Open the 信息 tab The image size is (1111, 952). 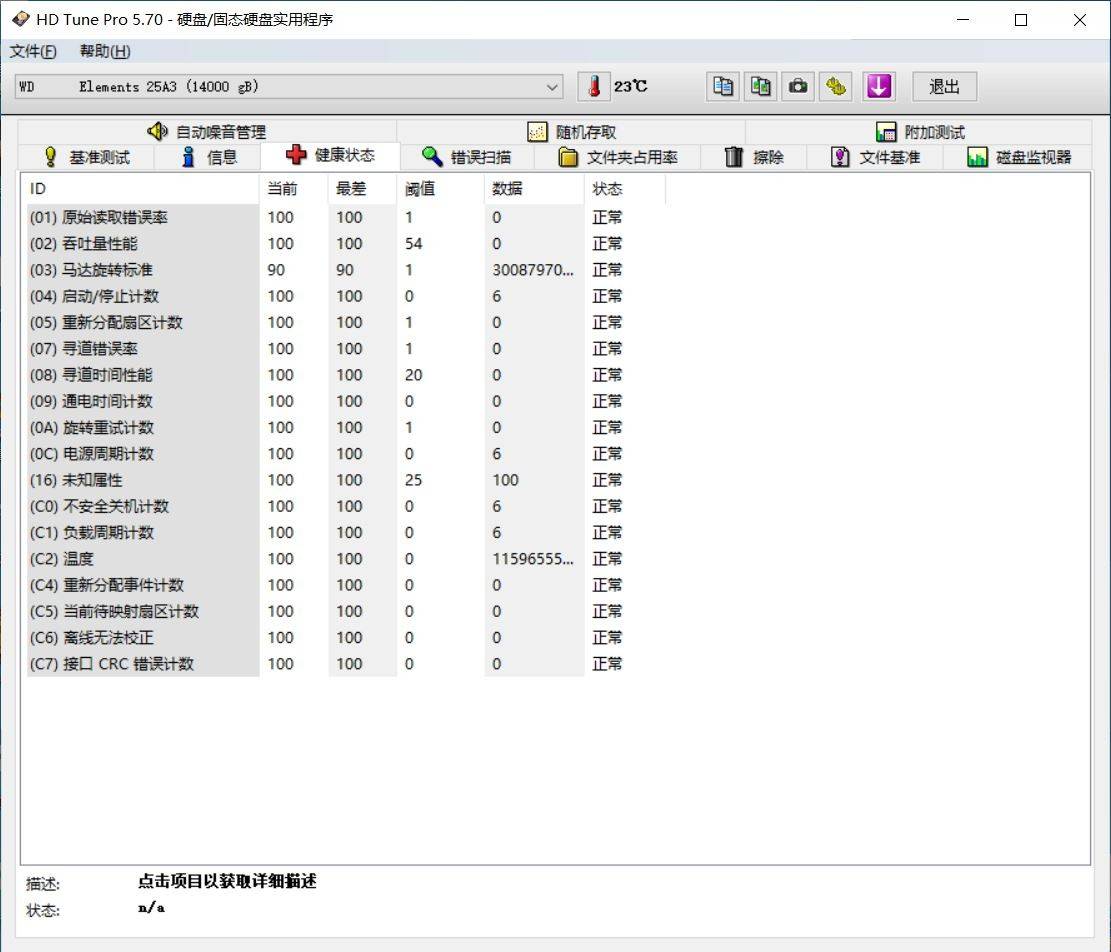[x=208, y=156]
